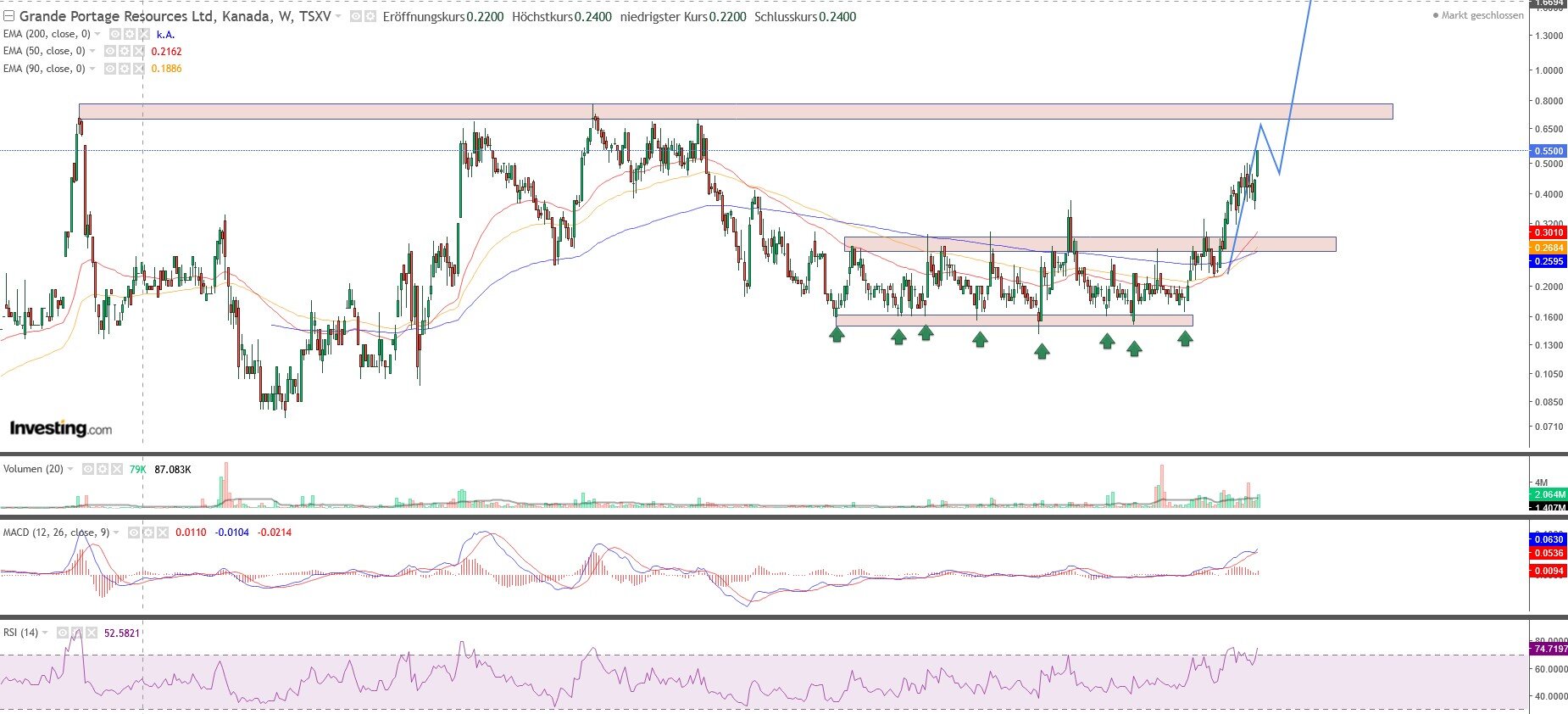Screen dimensions: 1568x714
Task: Expand dropdown next to TSXV symbol title
Action: 339,16
